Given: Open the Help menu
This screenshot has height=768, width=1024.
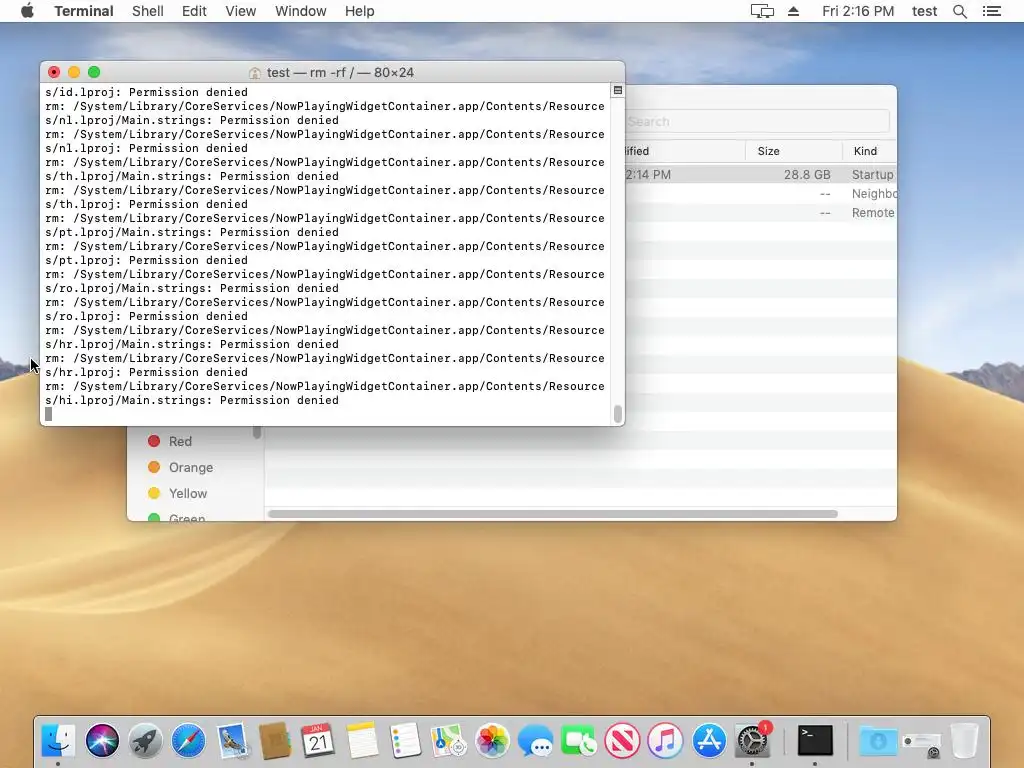Looking at the screenshot, I should coord(359,11).
